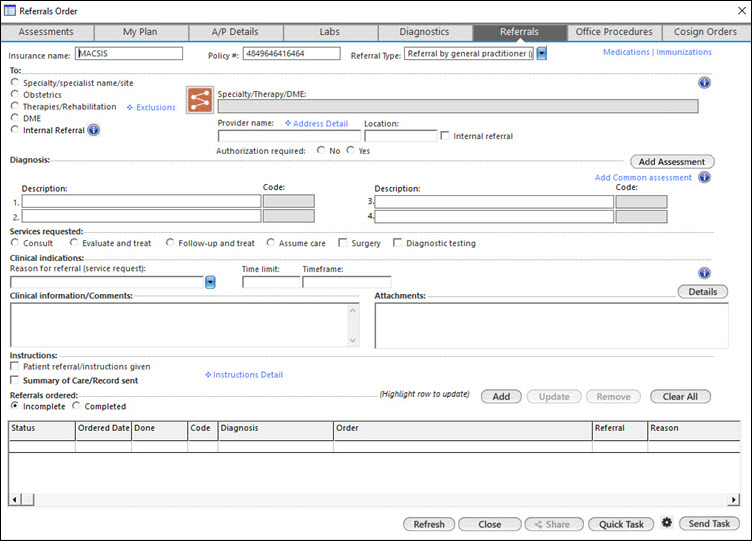Open Reason for referral dropdown arrow
Viewport: 752px width, 541px height.
point(210,282)
